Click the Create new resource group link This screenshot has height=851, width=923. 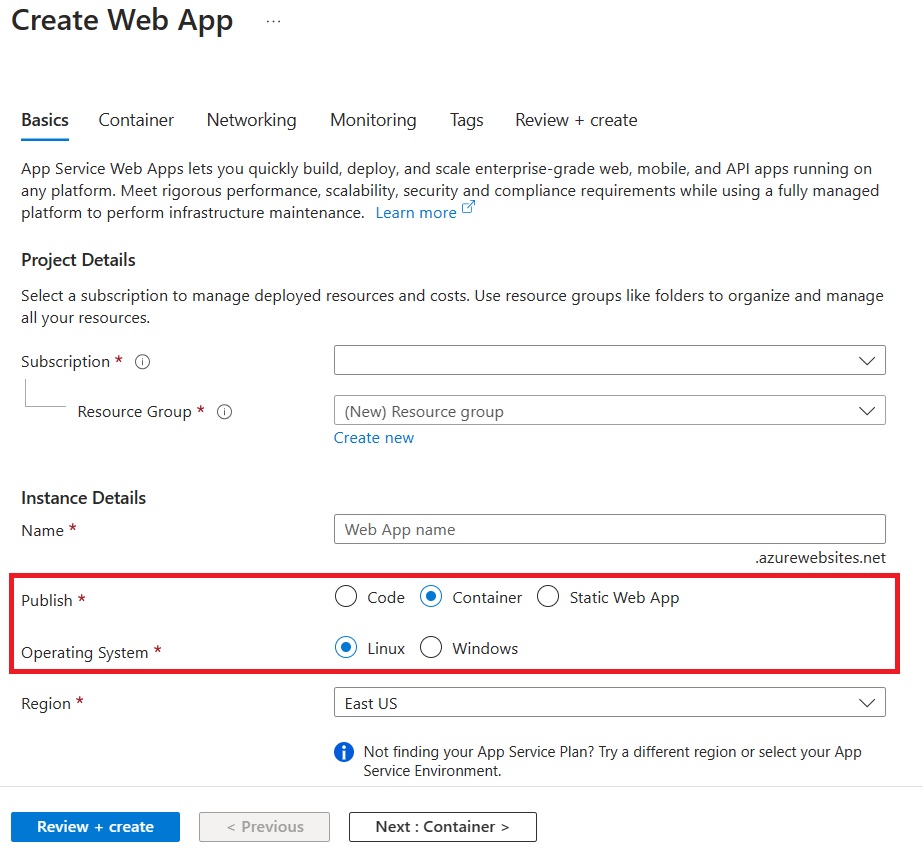[373, 438]
